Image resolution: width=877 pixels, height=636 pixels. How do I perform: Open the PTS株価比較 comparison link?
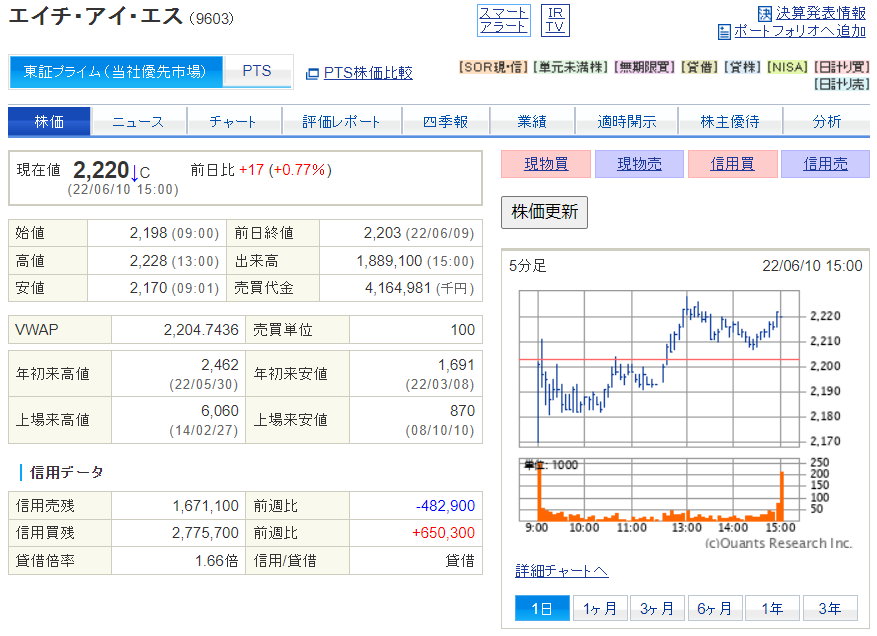click(x=367, y=73)
